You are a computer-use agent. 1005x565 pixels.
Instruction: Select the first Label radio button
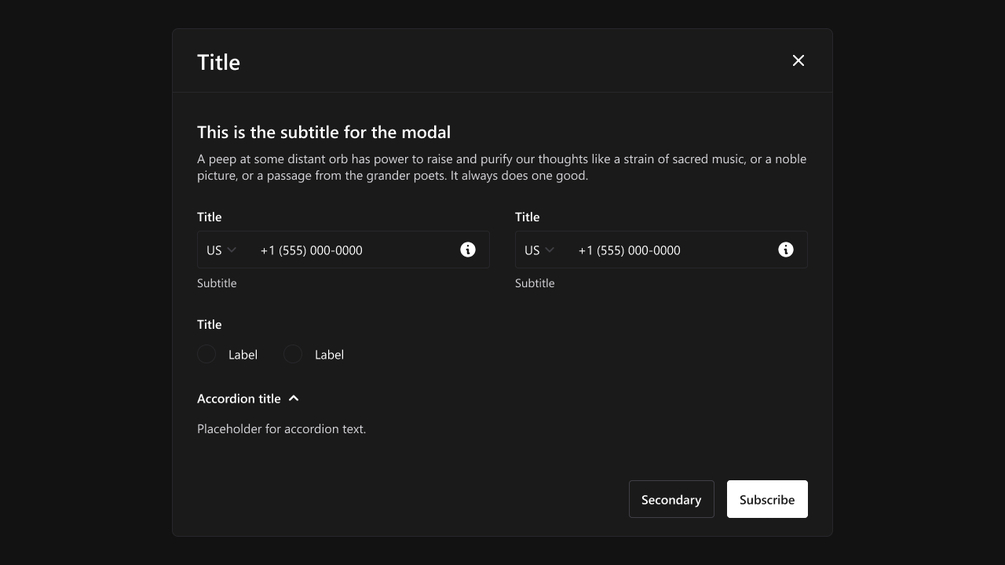[x=207, y=354]
